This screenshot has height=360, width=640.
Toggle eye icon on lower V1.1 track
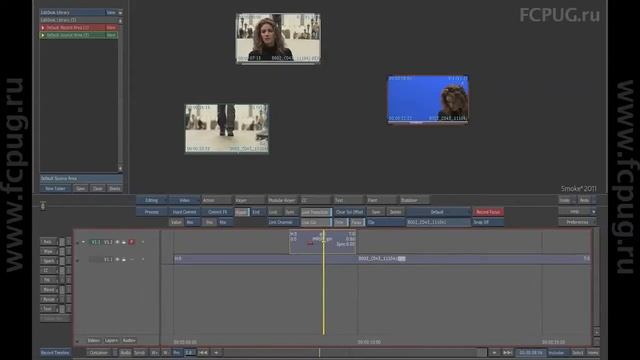point(118,260)
